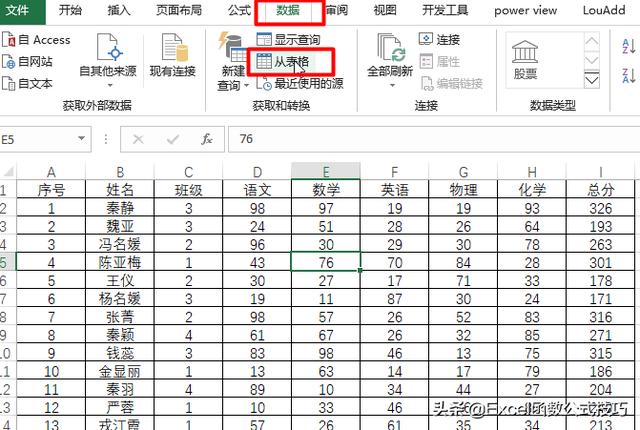Select total score cell 326

click(600, 208)
